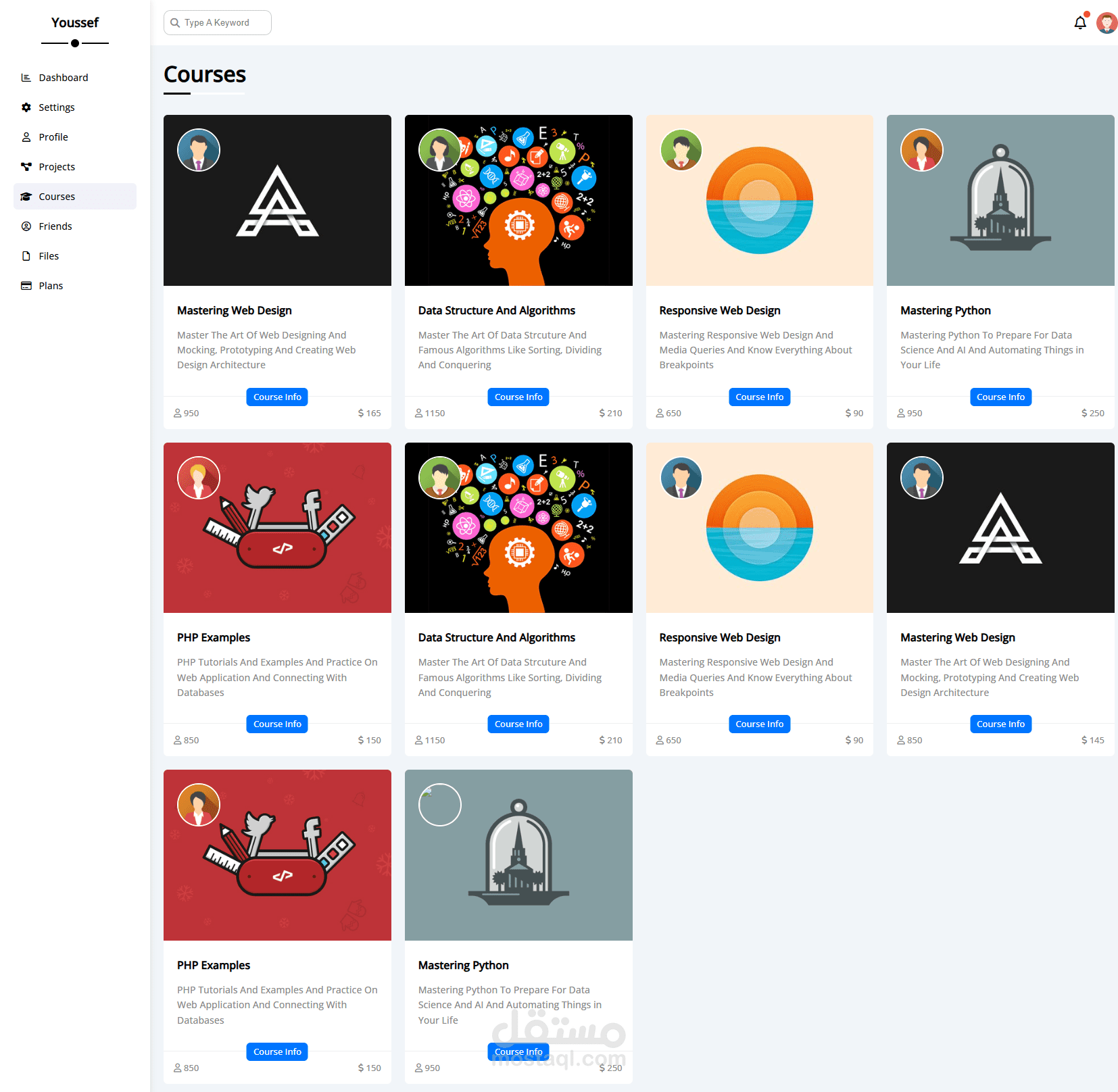Screen dimensions: 1118x1092
Task: Click the Settings gear icon in the sidebar
Action: (x=26, y=107)
